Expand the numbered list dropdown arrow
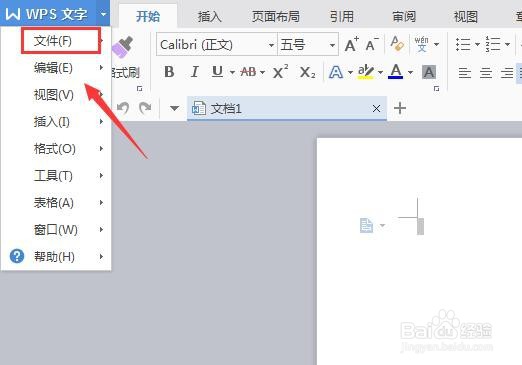Image resolution: width=522 pixels, height=365 pixels. [507, 44]
